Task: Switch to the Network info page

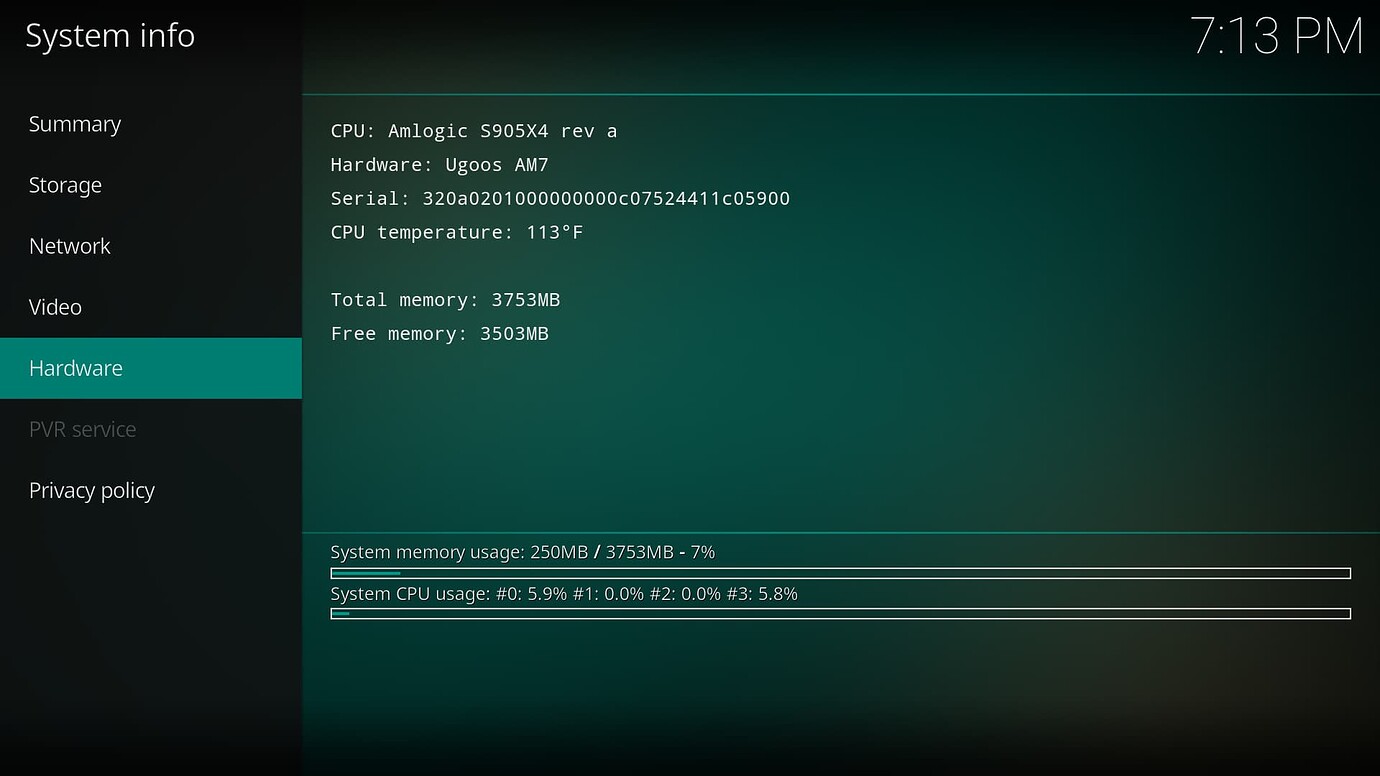Action: click(x=70, y=246)
